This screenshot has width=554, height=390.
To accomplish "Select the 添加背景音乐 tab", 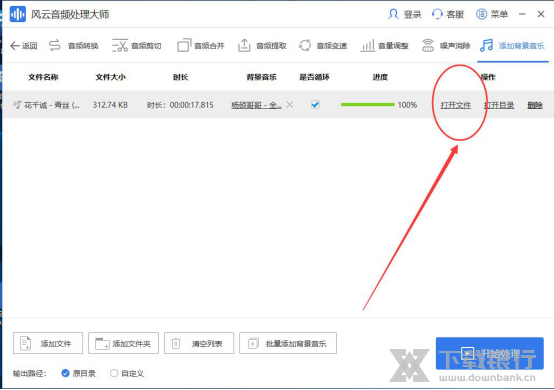I will [x=512, y=46].
